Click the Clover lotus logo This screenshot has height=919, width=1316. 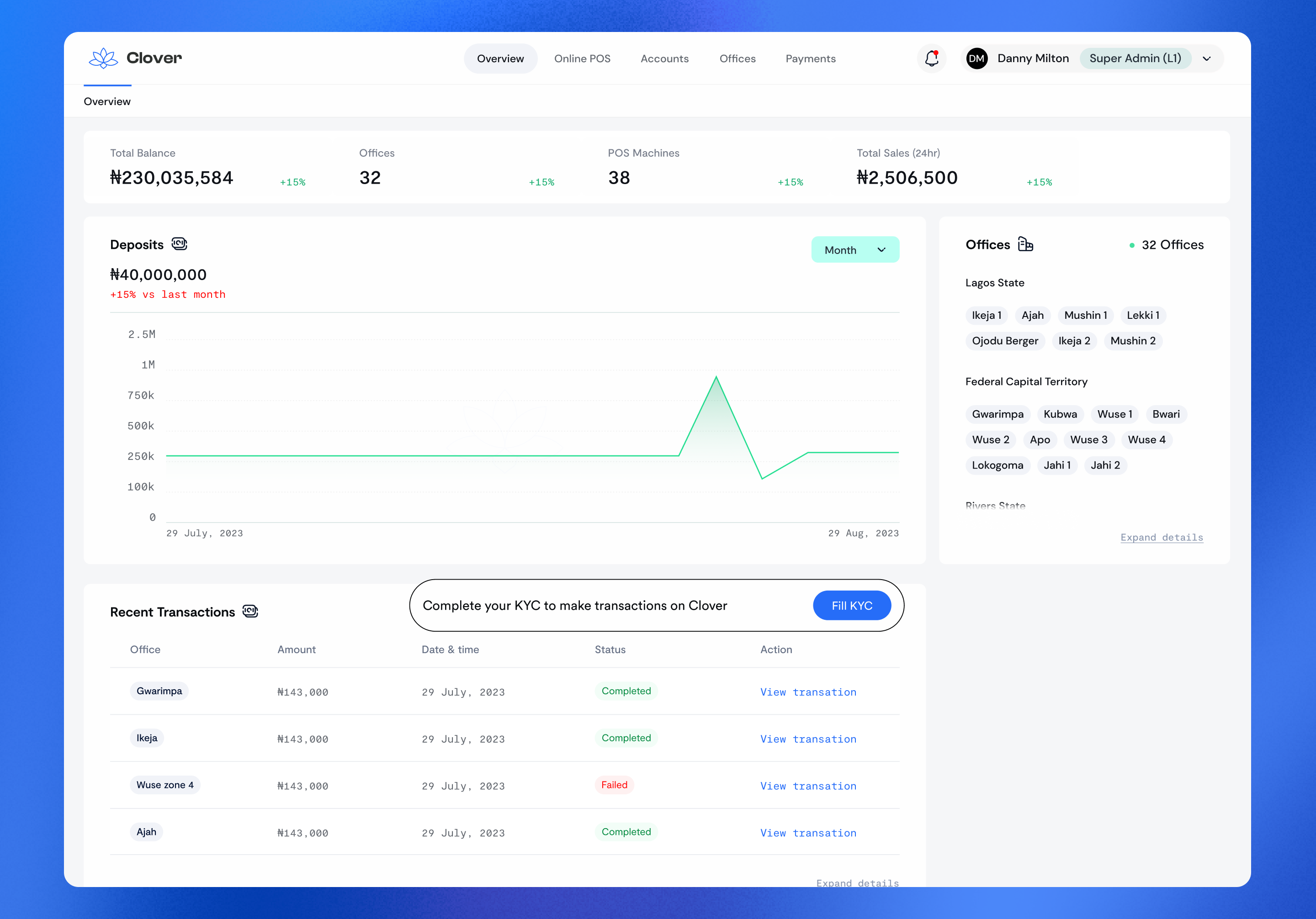click(104, 58)
